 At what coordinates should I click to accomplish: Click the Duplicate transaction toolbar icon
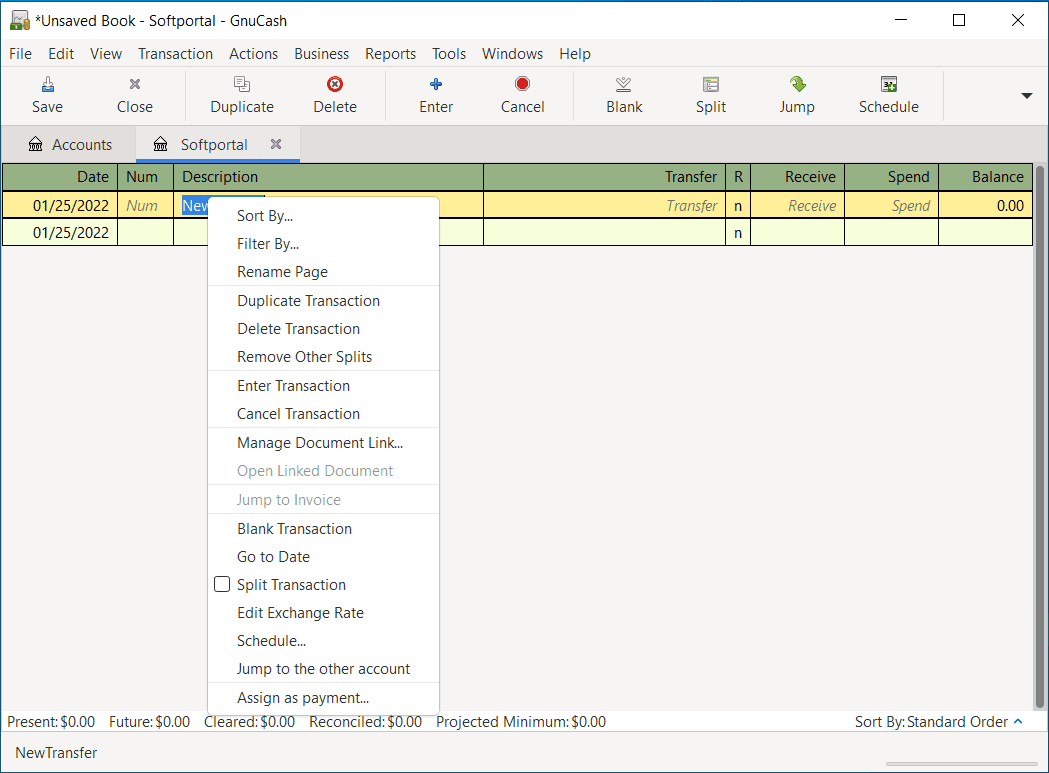tap(242, 84)
